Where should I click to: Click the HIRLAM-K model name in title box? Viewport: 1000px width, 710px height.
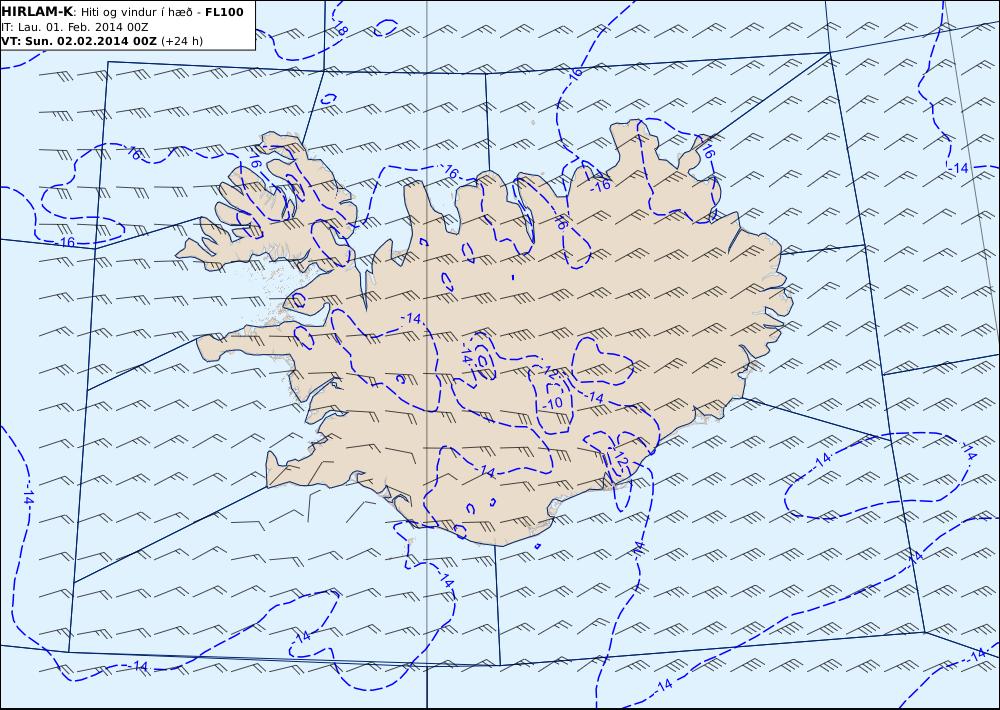point(37,12)
